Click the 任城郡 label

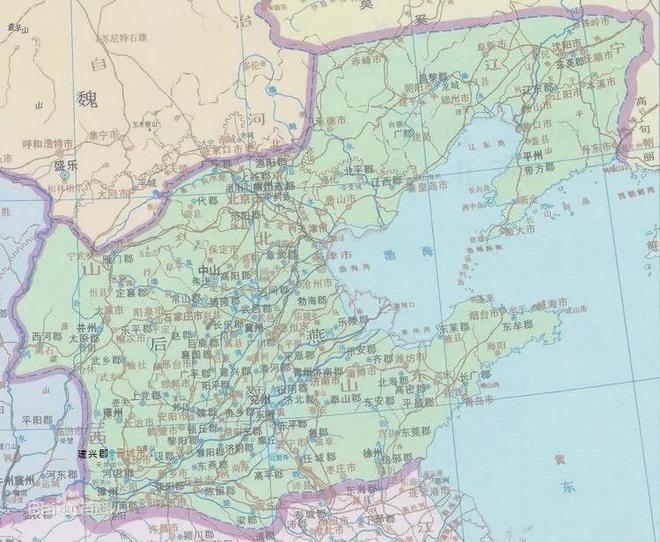point(321,457)
